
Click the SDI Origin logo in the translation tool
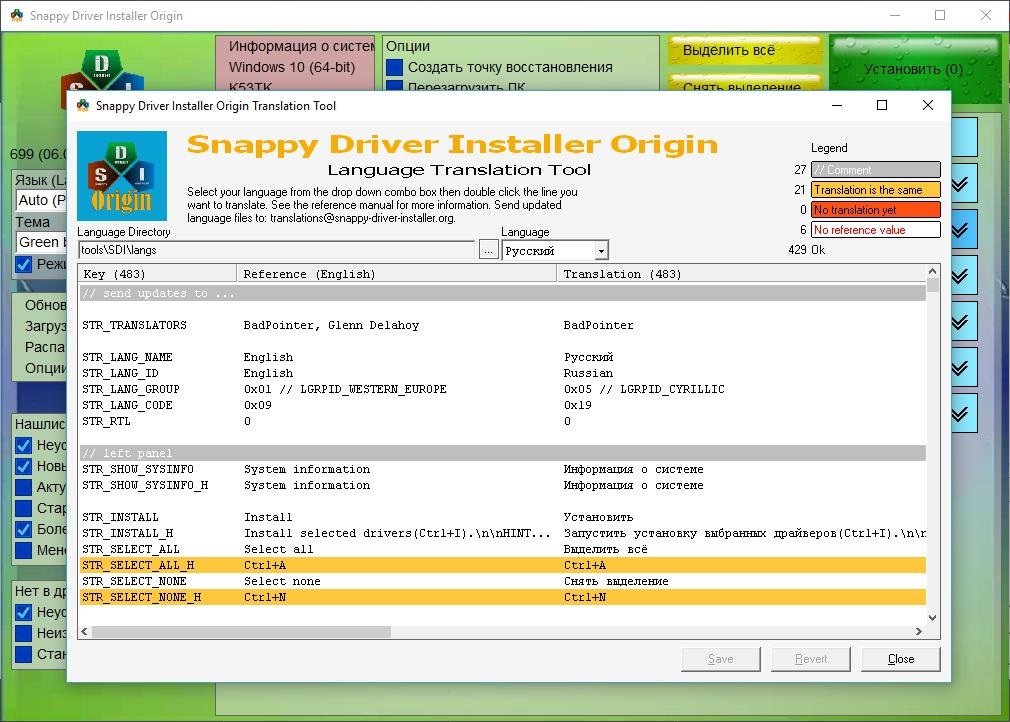(x=122, y=175)
